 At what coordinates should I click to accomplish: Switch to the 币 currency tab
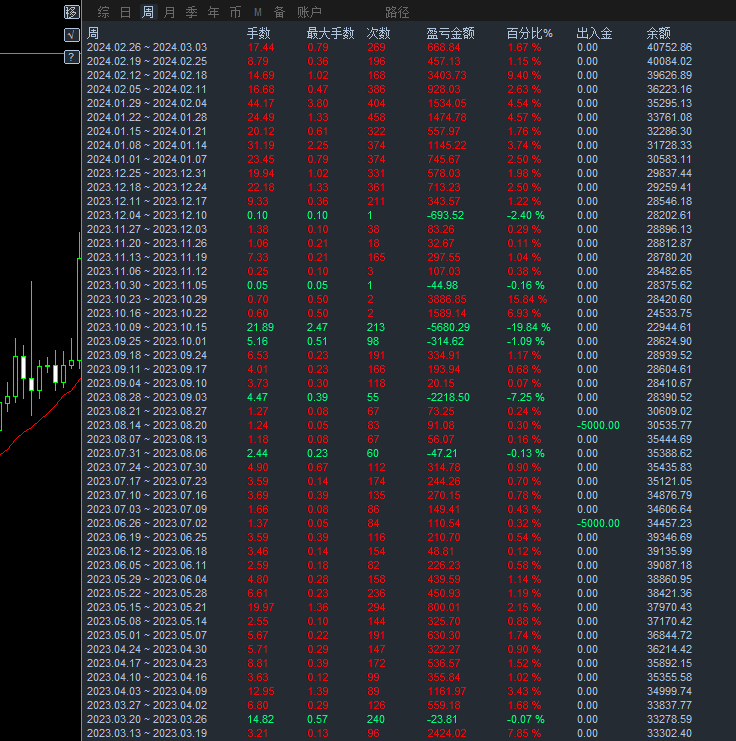point(235,12)
